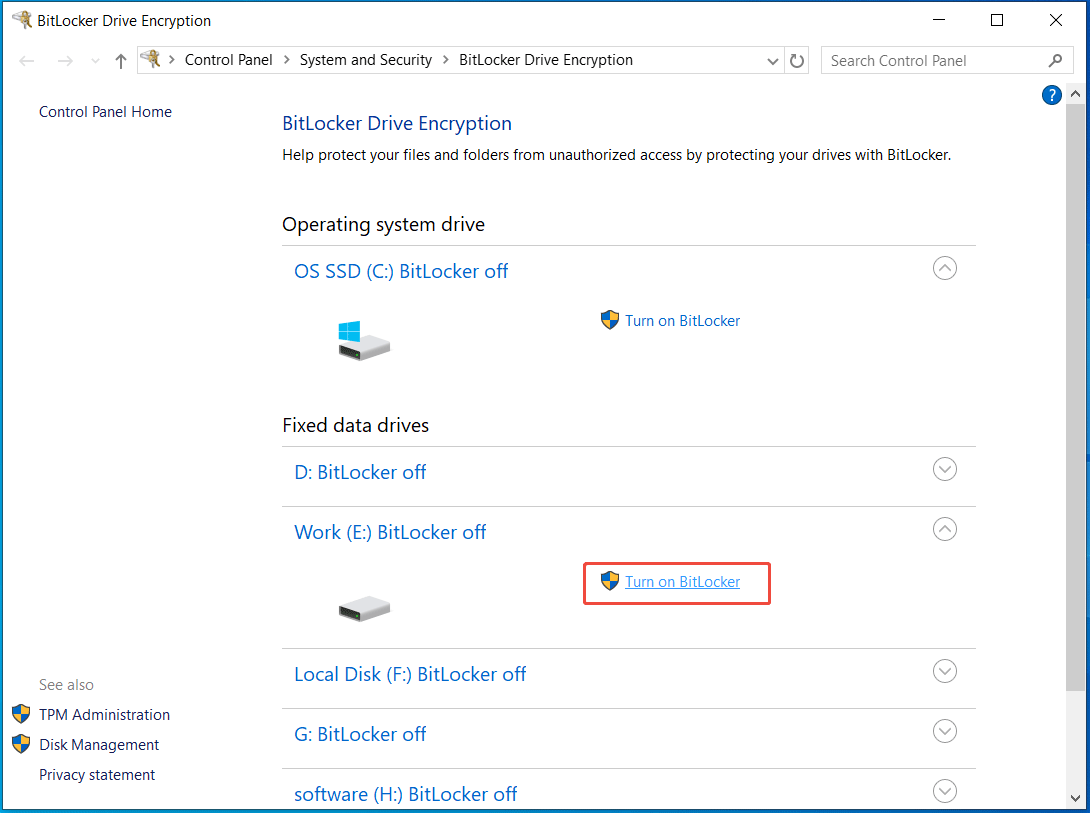Open Privacy statement link

click(x=97, y=775)
